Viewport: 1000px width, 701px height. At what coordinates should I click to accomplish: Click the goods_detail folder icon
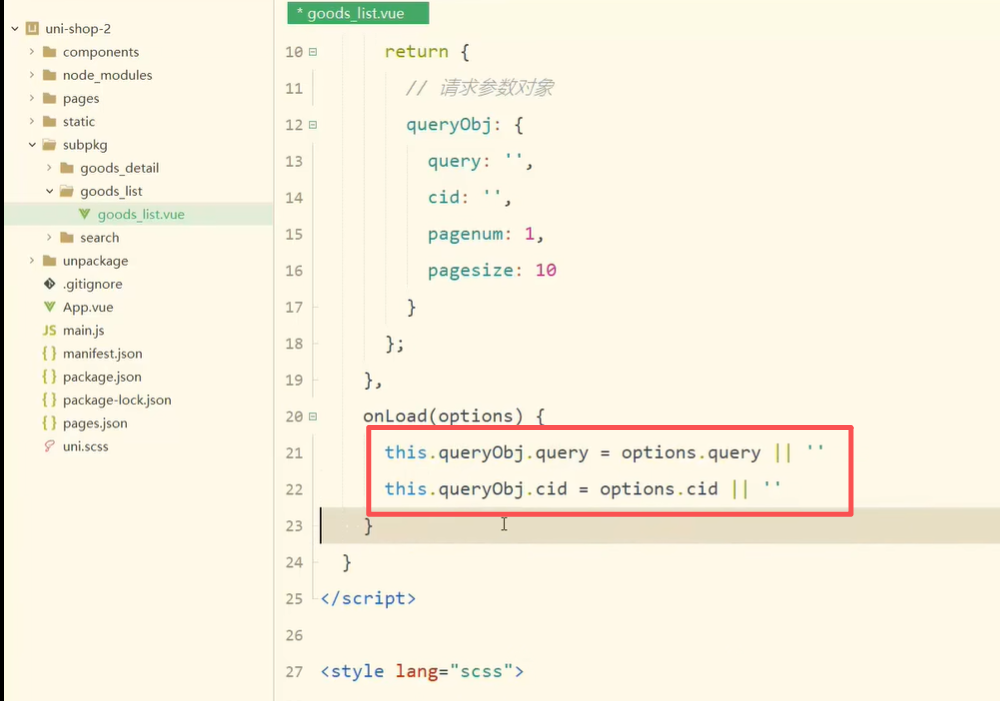(x=66, y=168)
